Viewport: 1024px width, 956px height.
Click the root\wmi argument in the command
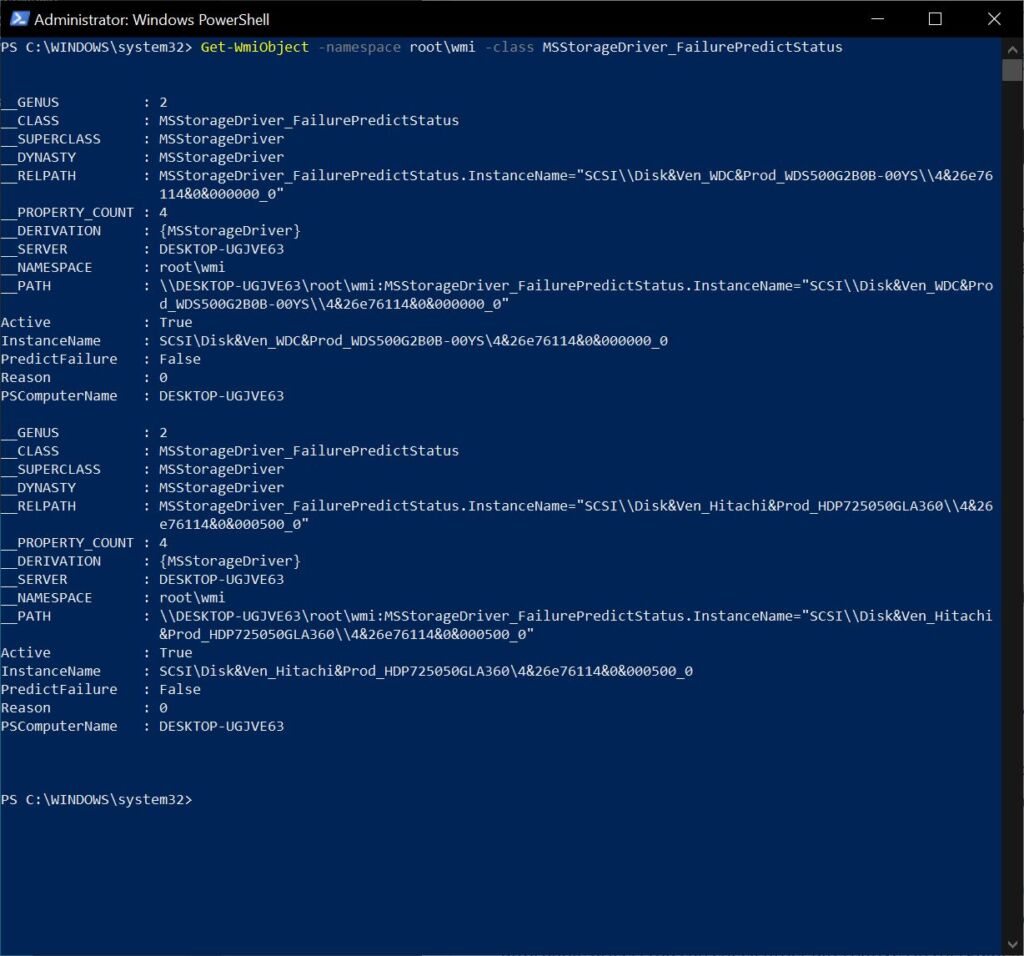pyautogui.click(x=442, y=47)
